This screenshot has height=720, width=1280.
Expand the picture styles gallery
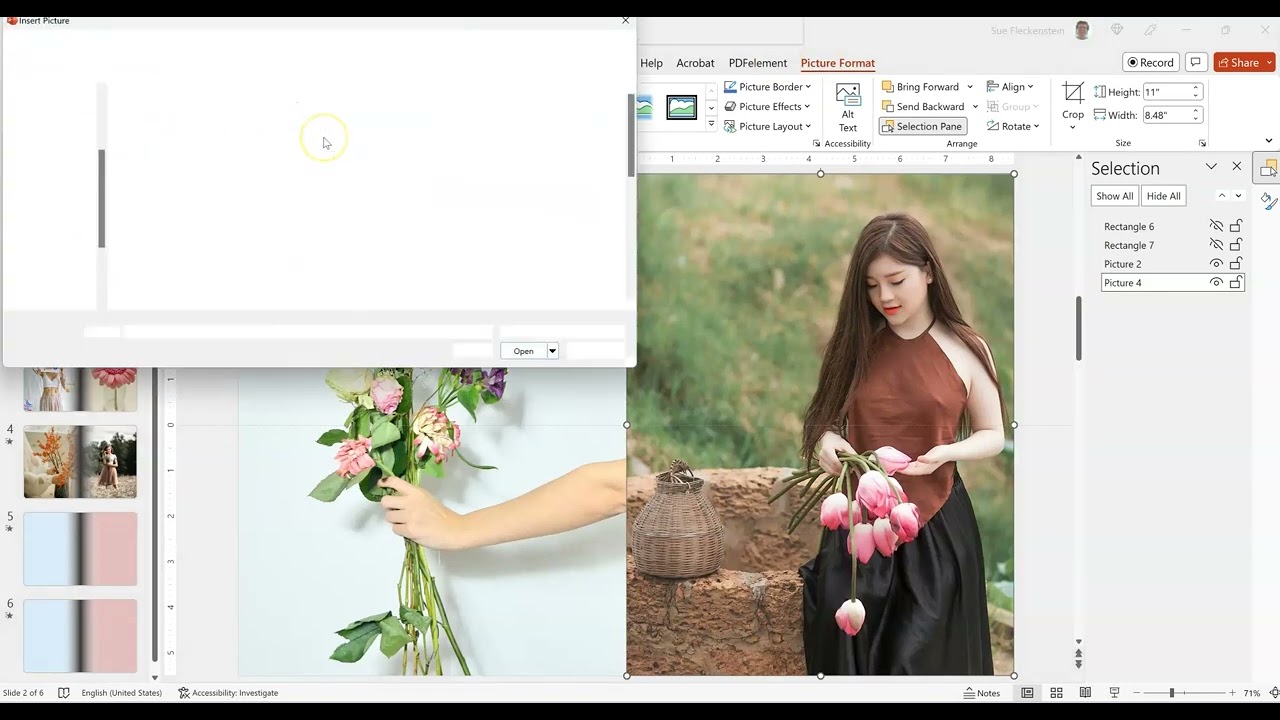point(711,125)
